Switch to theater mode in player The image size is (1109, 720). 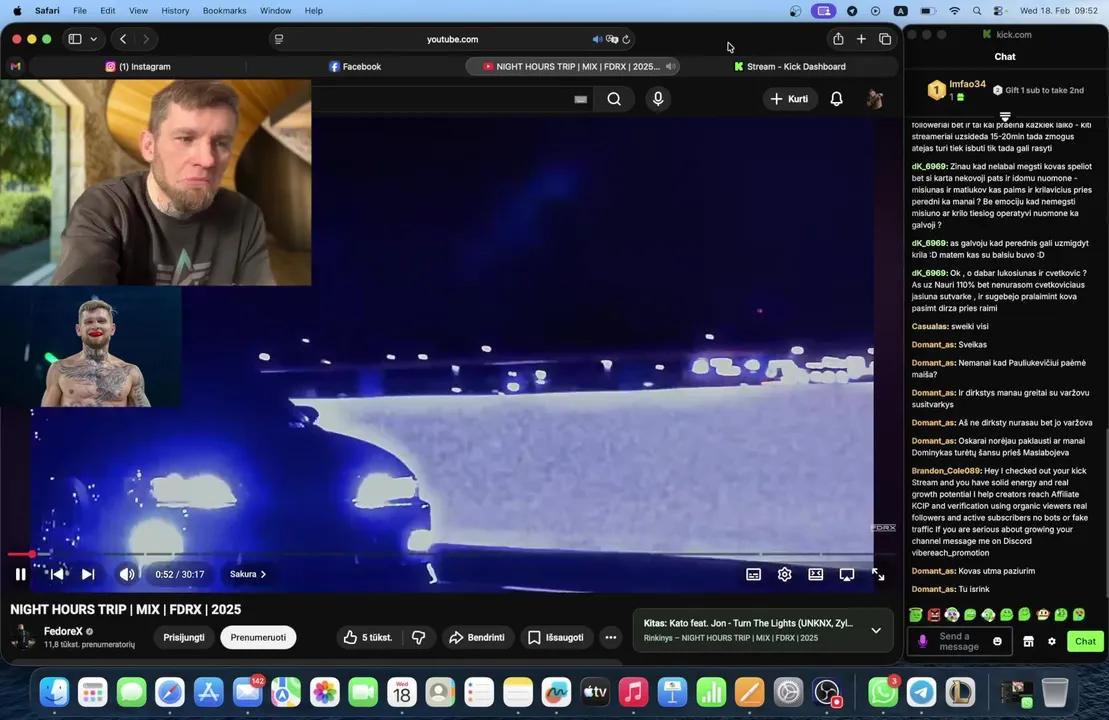815,574
